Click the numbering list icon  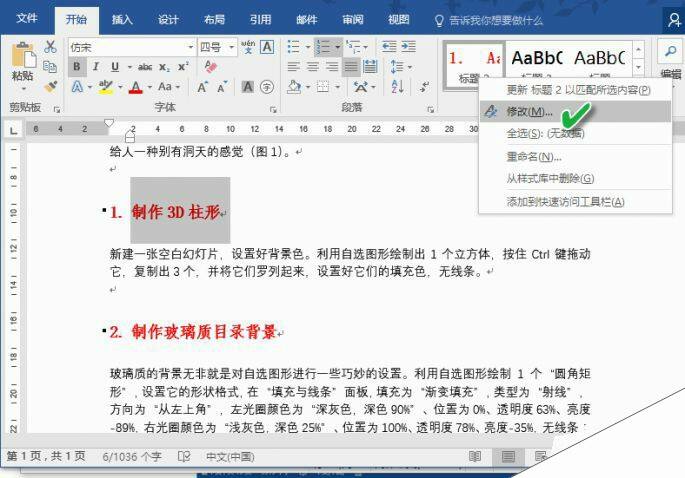pyautogui.click(x=324, y=47)
